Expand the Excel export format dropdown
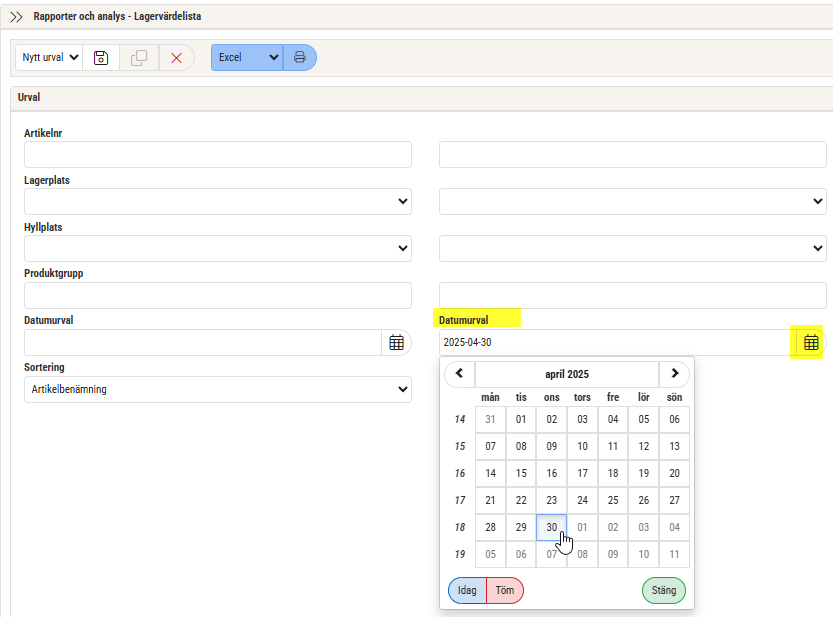Image resolution: width=833 pixels, height=617 pixels. click(x=246, y=58)
